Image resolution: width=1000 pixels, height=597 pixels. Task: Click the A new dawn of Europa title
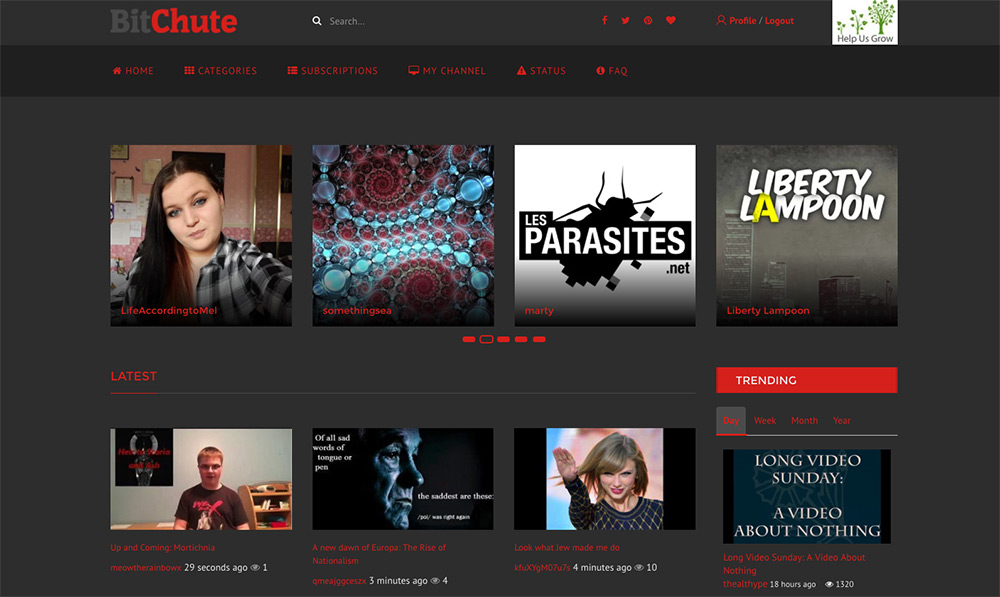click(379, 554)
